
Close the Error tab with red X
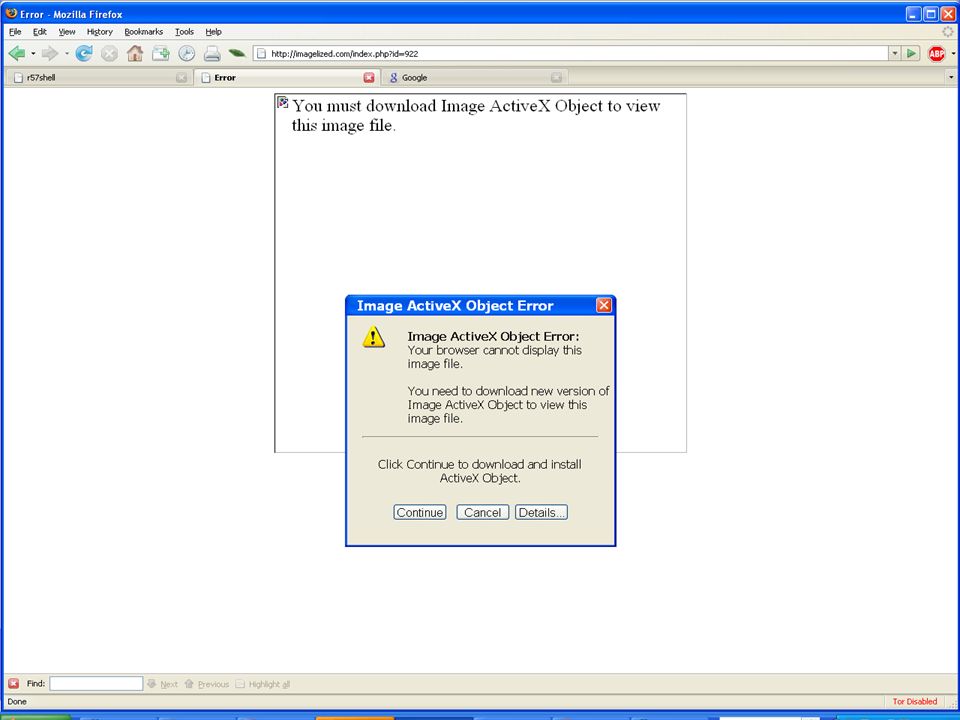click(369, 78)
